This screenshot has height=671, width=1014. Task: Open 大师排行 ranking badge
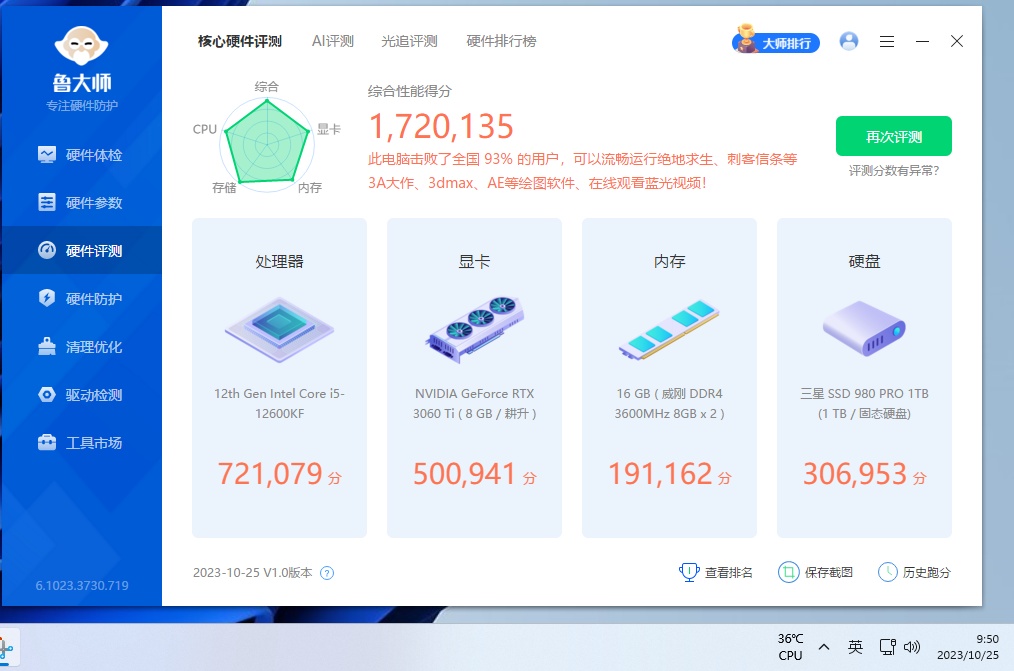[777, 42]
